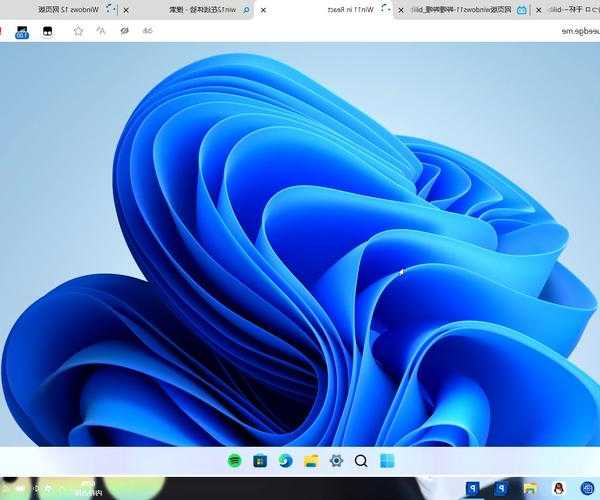Screen dimensions: 600x500
Task: Open Edge browser in the web page's taskbar
Action: tap(285, 461)
